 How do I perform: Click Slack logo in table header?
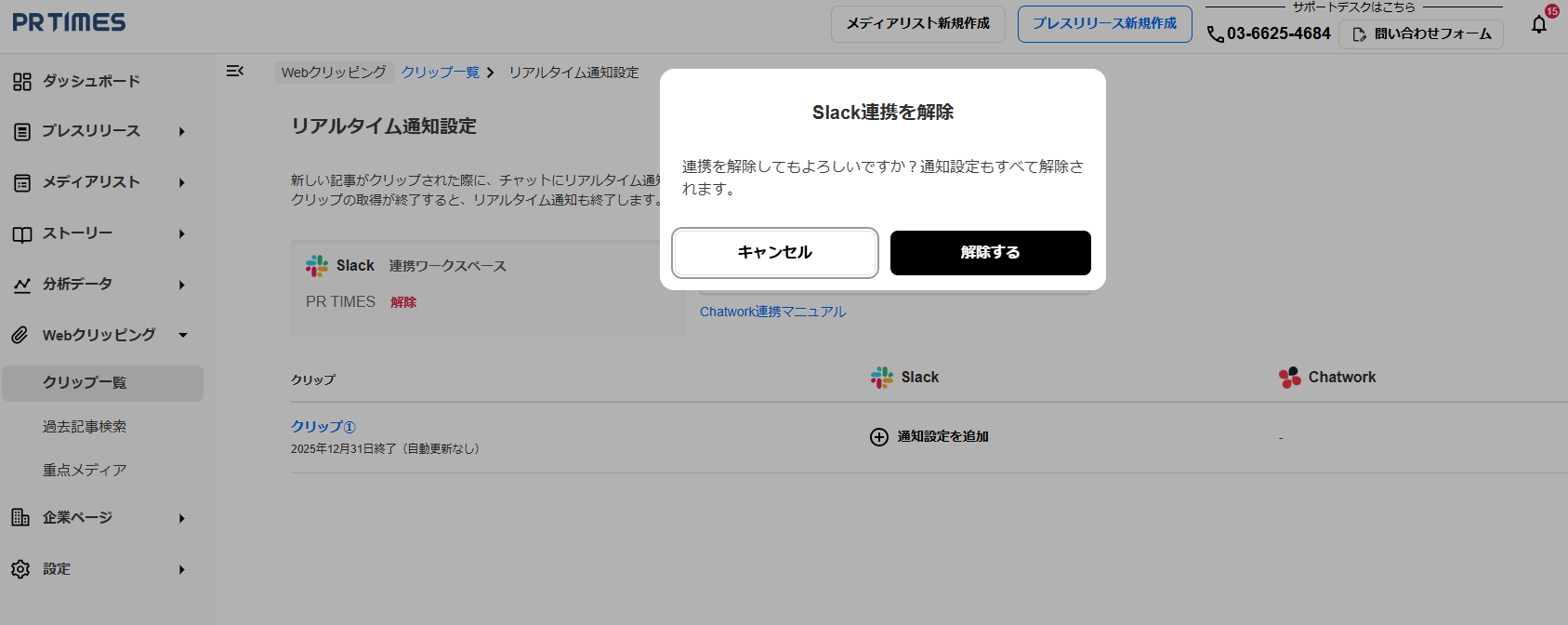click(881, 377)
